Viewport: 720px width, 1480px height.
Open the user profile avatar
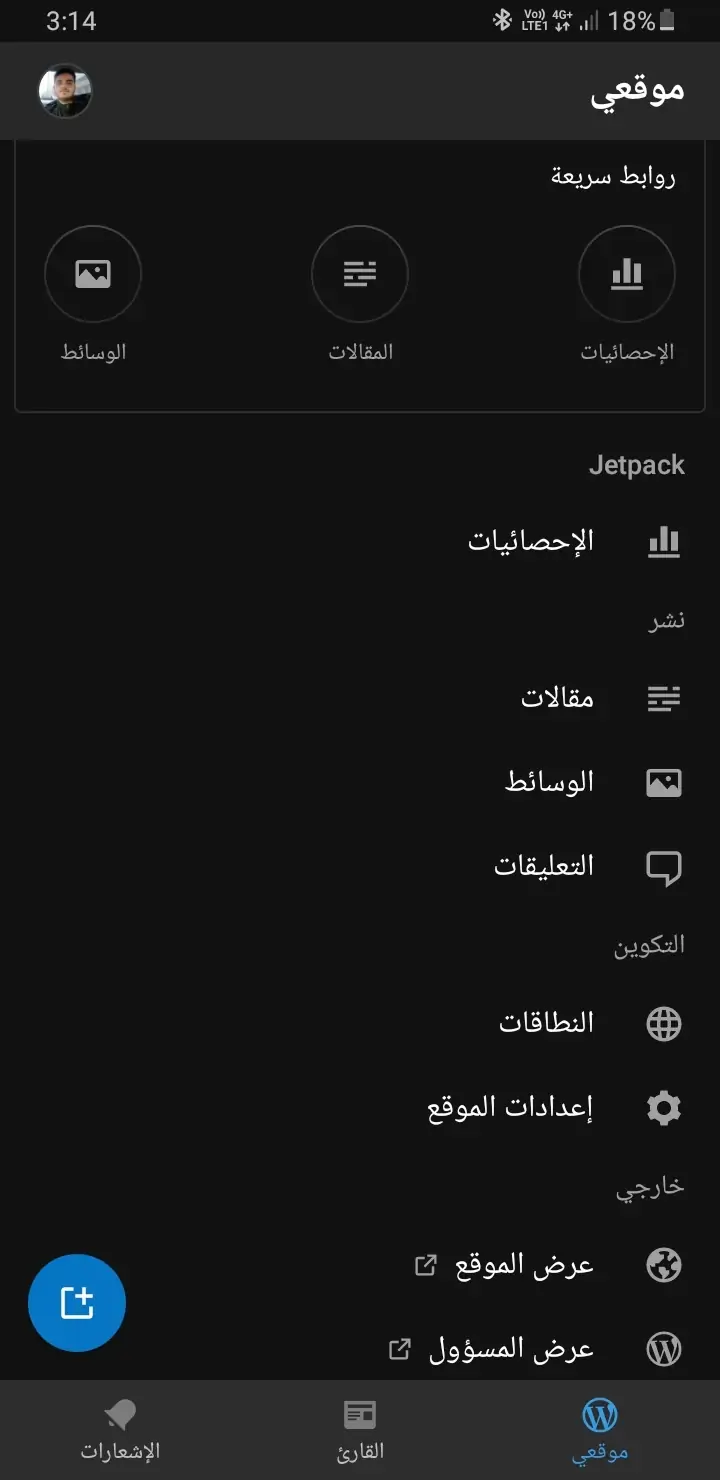[65, 91]
